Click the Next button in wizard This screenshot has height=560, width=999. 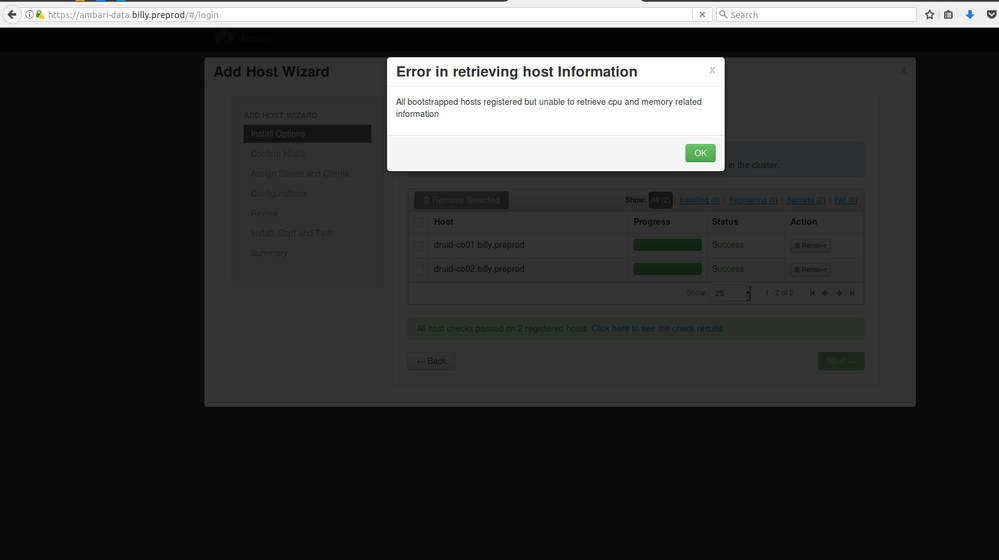pyautogui.click(x=841, y=361)
